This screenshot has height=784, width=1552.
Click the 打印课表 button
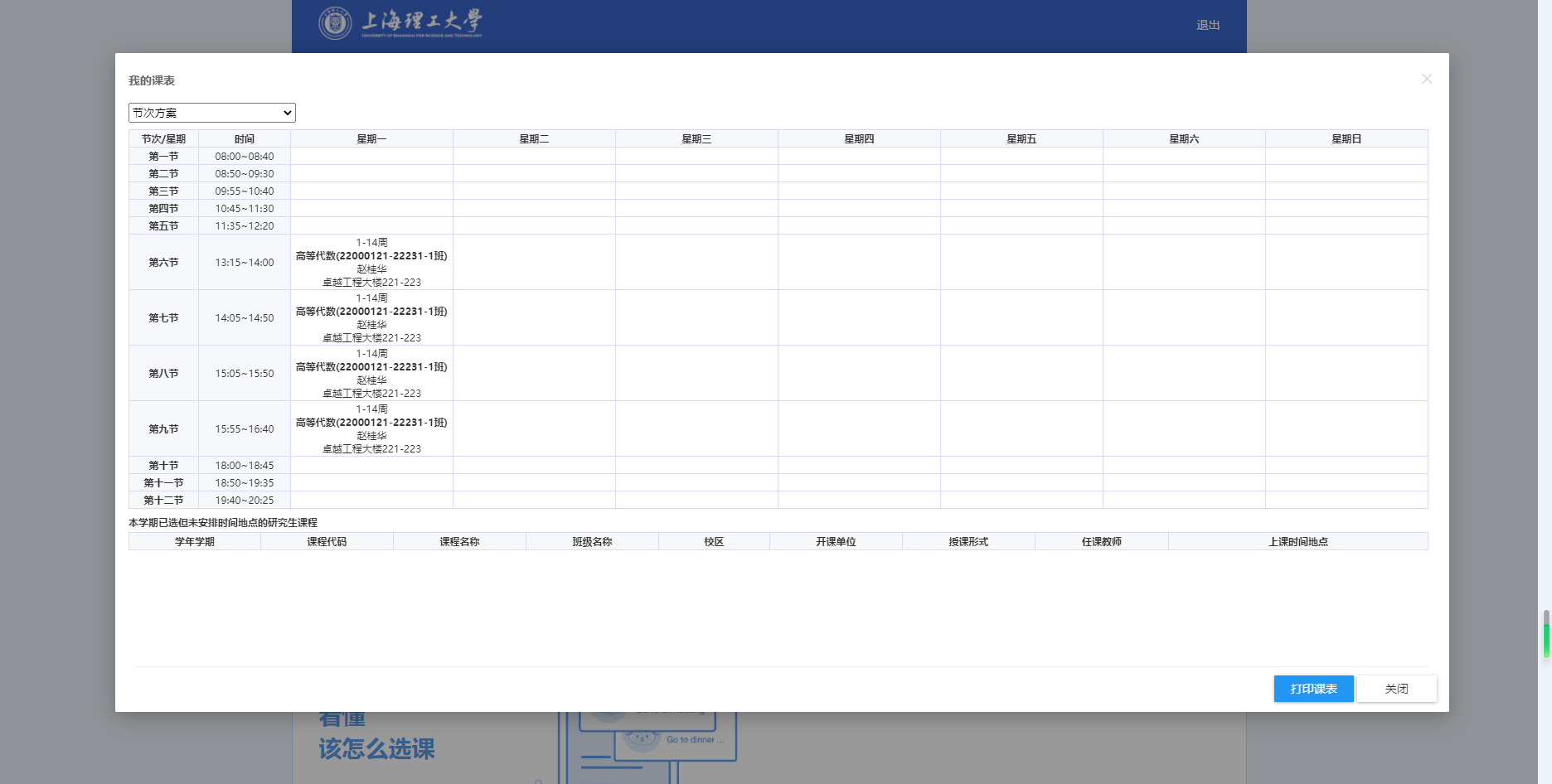1313,689
